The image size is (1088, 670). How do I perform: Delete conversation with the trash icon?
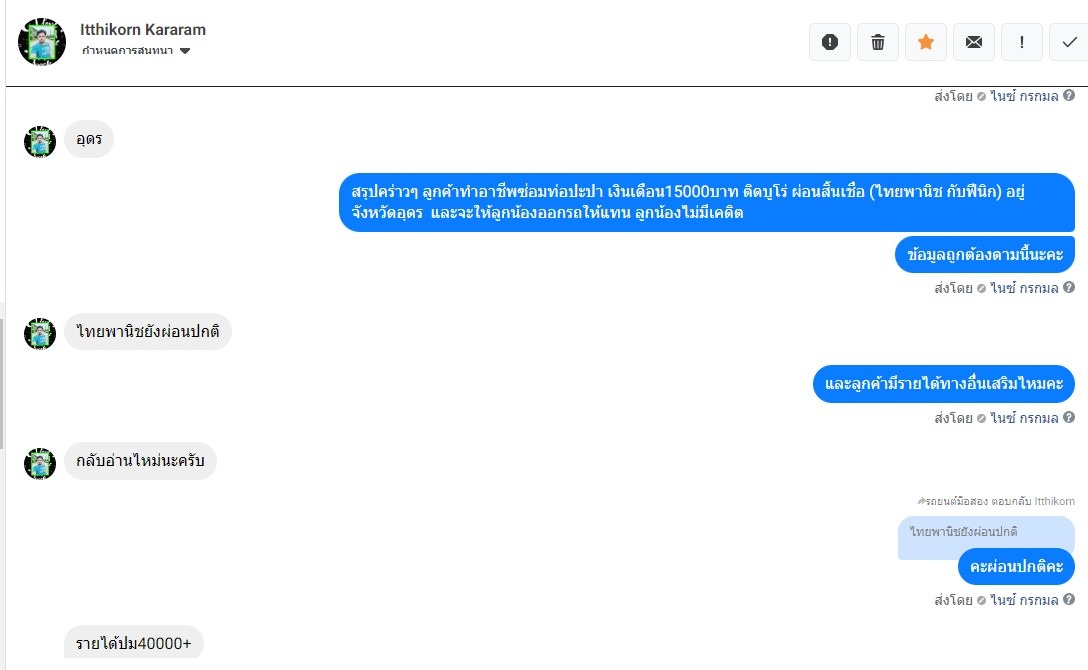[878, 42]
